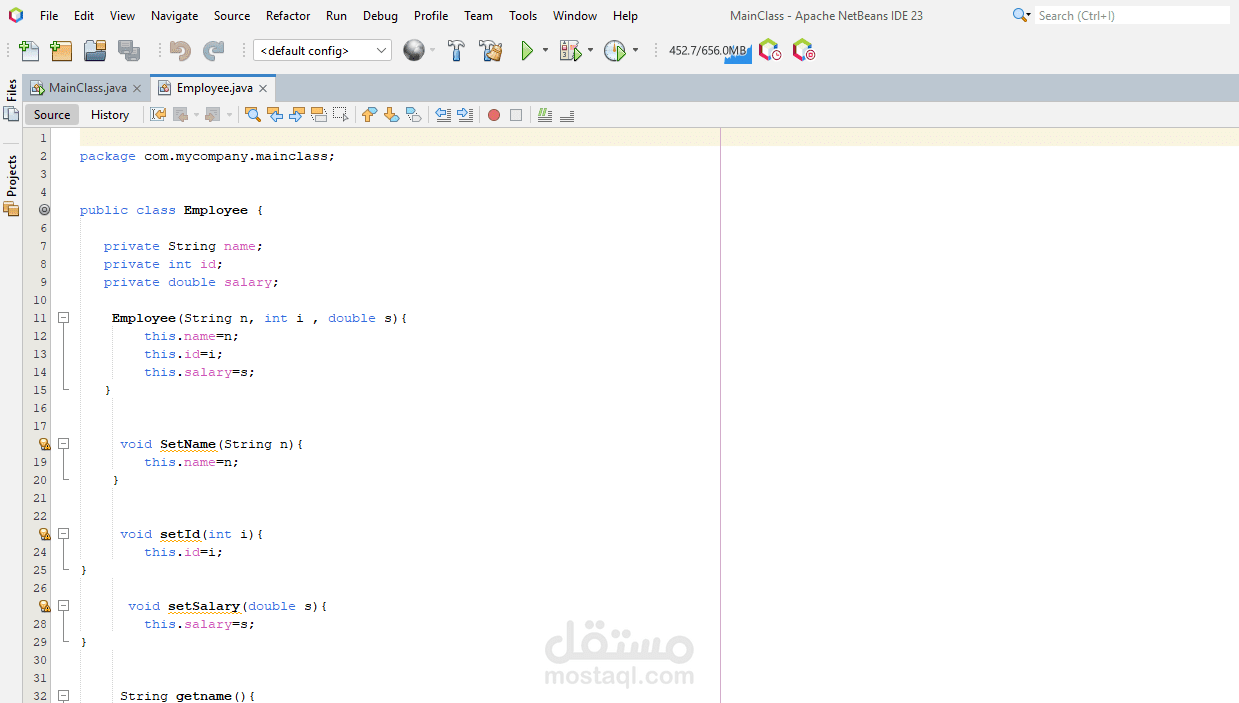1239x703 pixels.
Task: Collapse the Employee constructor fold at line 11
Action: pyautogui.click(x=63, y=318)
